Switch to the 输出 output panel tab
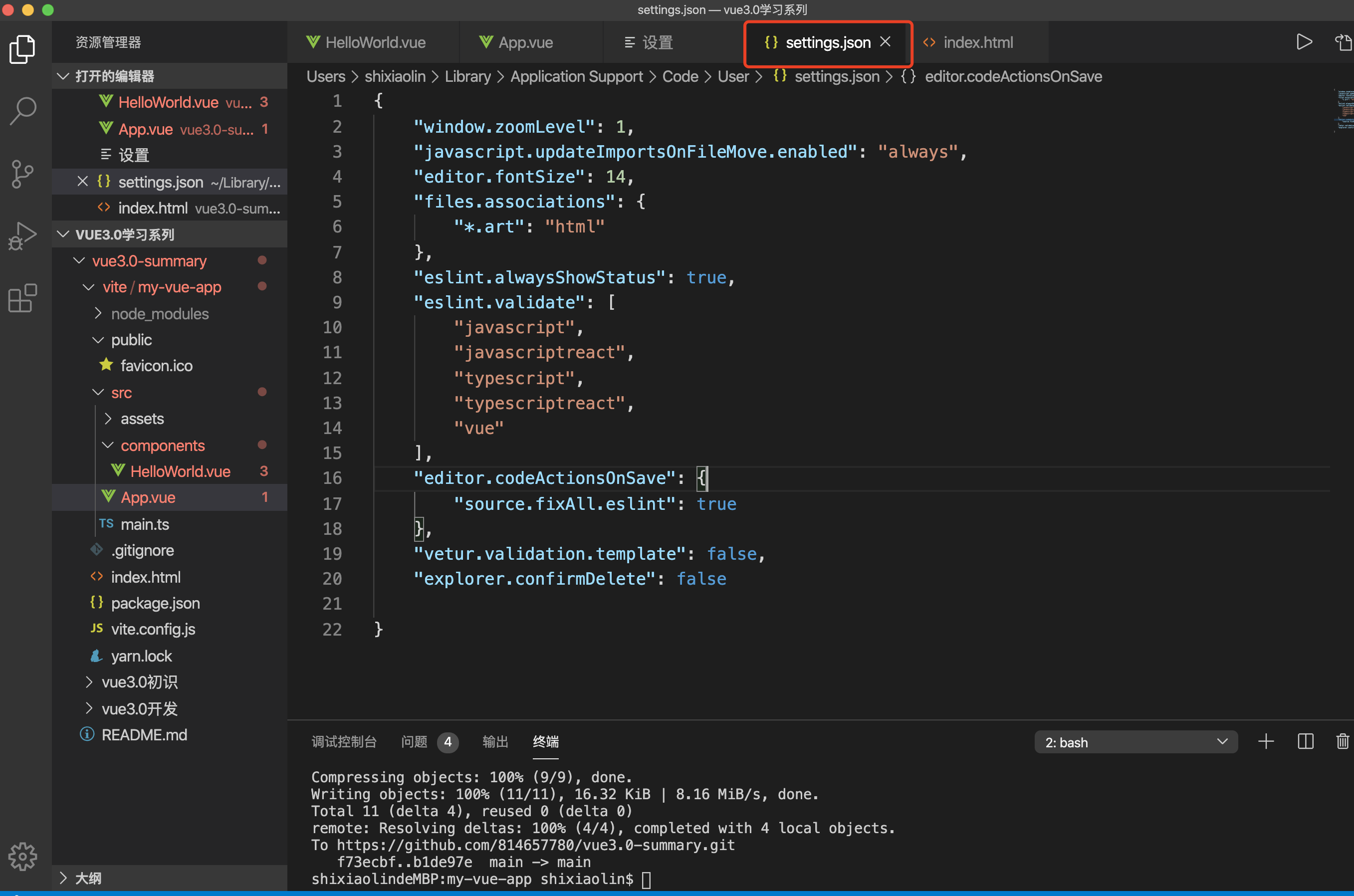 coord(495,742)
